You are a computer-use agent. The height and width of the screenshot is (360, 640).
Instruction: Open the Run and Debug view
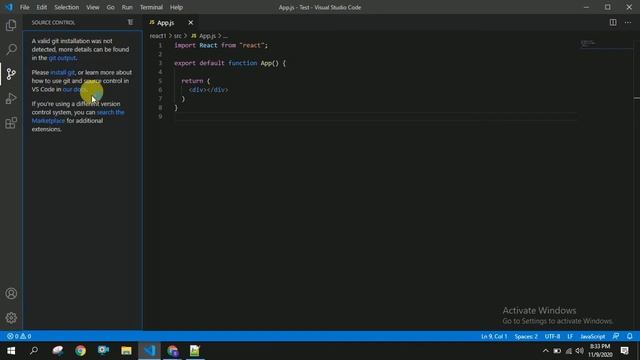(x=11, y=98)
